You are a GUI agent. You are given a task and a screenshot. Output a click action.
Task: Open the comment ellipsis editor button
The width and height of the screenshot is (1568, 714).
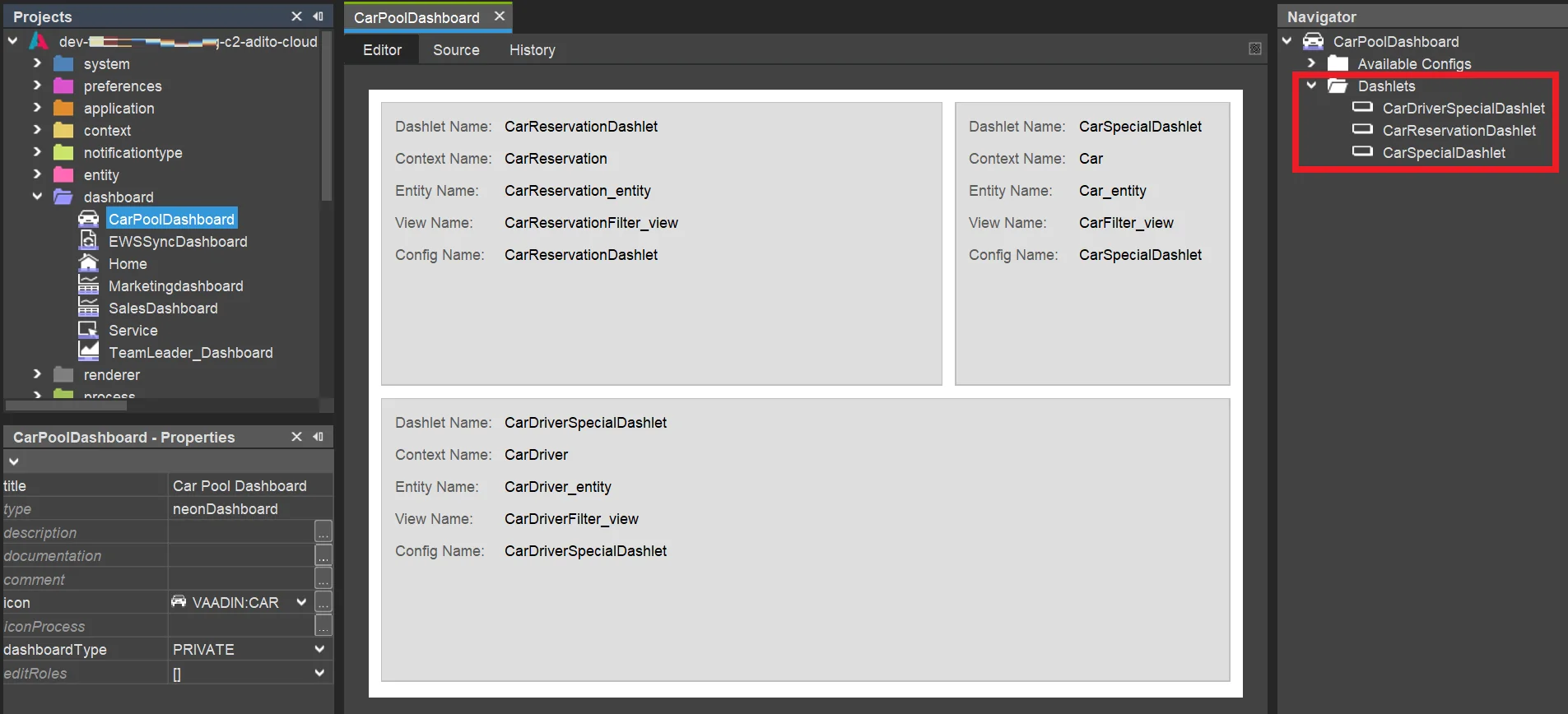(323, 579)
